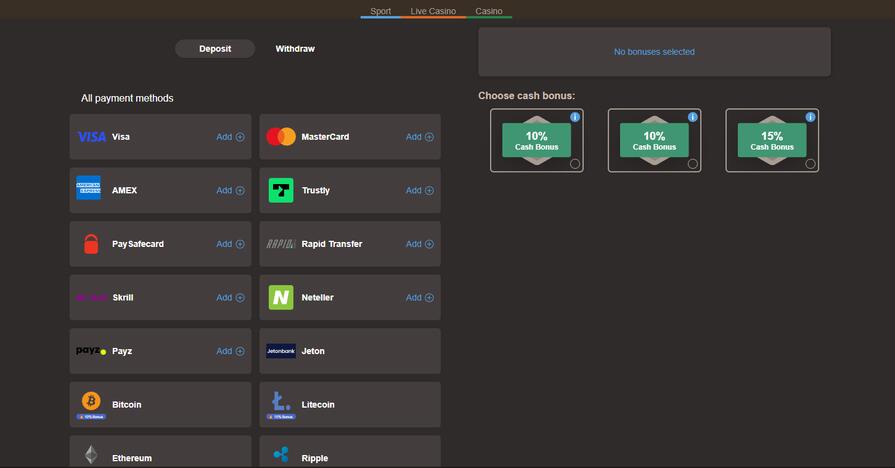This screenshot has width=895, height=468.
Task: Select the second 10% Cash Bonus radio button
Action: point(692,164)
